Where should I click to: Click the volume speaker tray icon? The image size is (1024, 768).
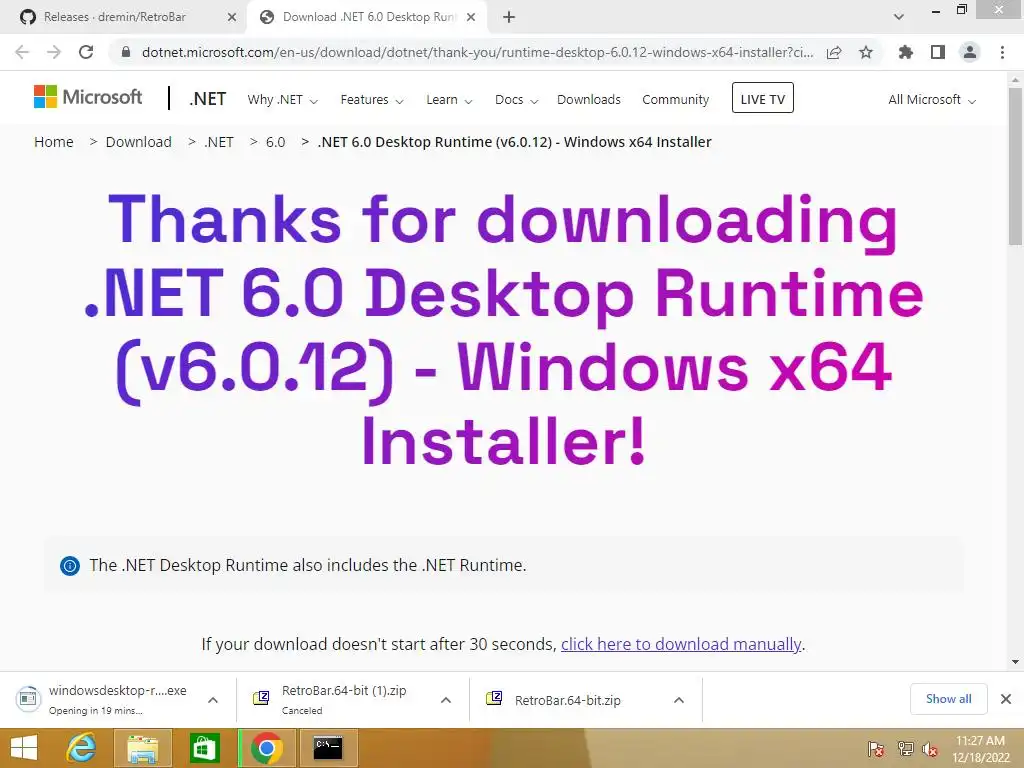(929, 749)
